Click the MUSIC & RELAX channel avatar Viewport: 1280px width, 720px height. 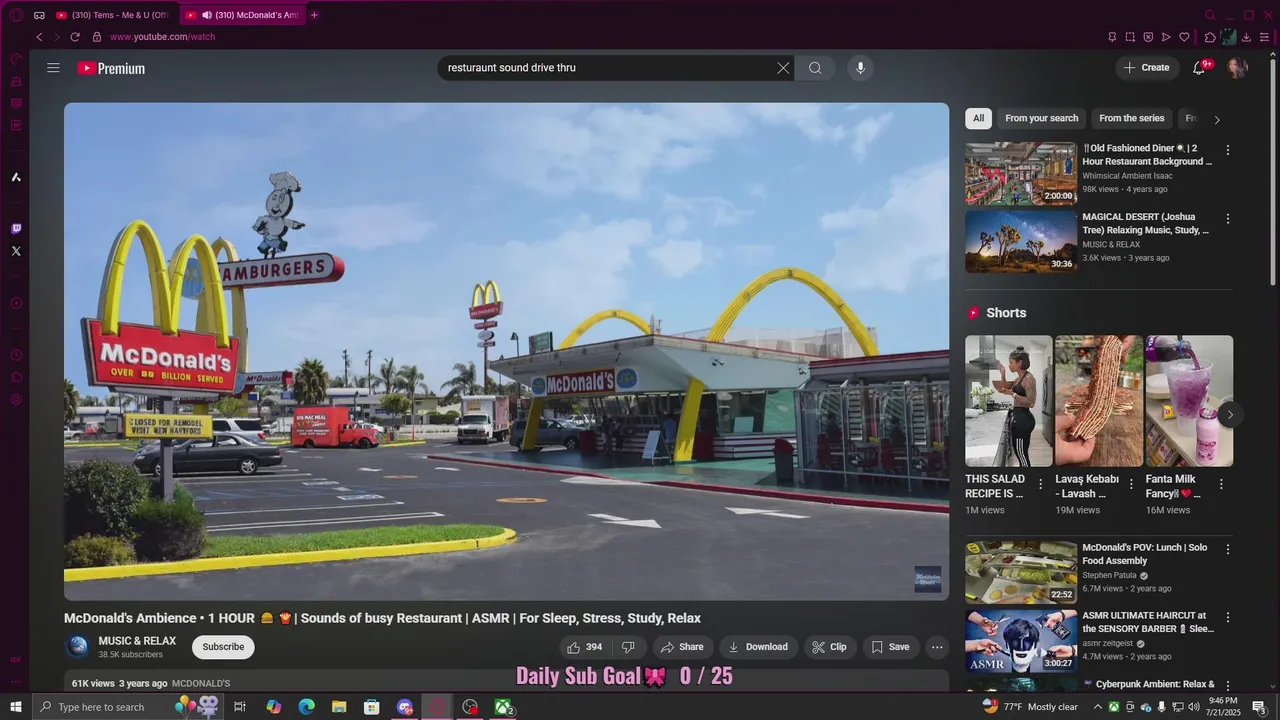77,647
